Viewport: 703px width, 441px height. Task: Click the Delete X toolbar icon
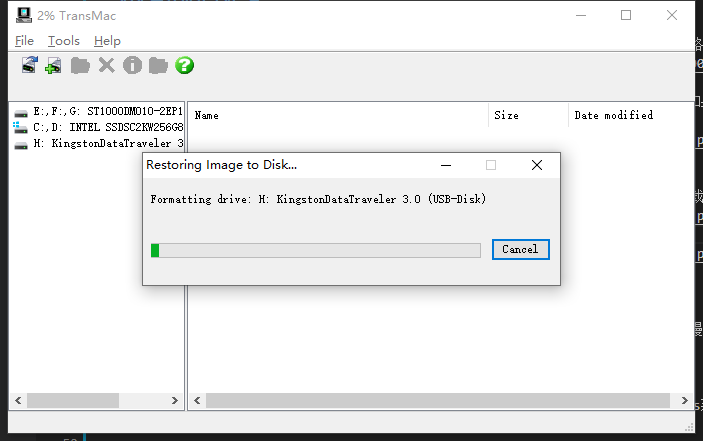point(106,66)
